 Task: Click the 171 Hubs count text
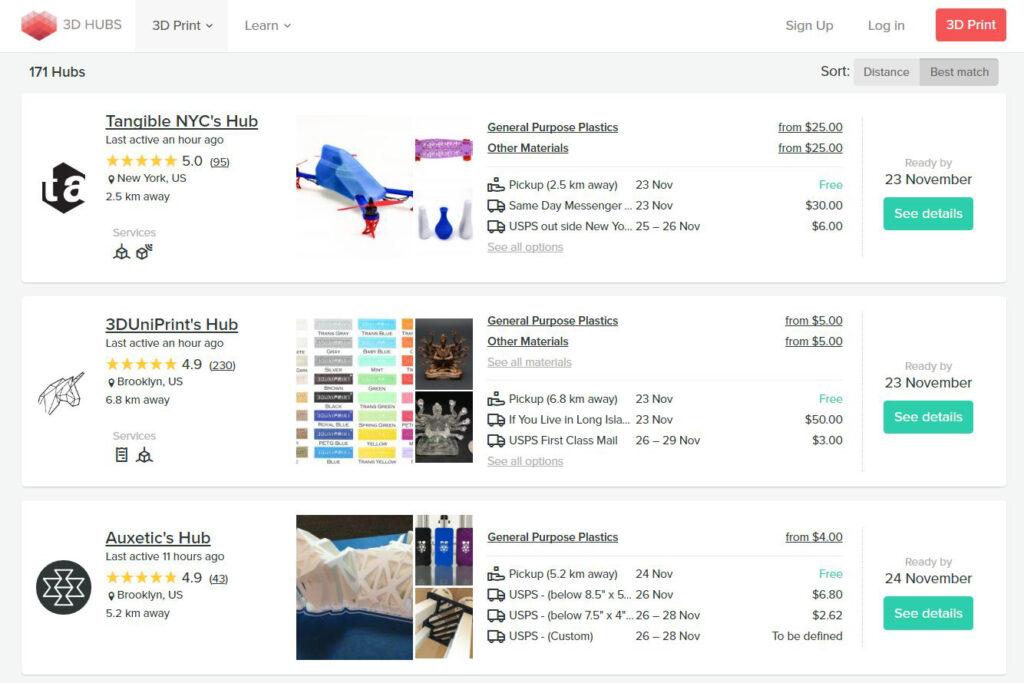[57, 72]
